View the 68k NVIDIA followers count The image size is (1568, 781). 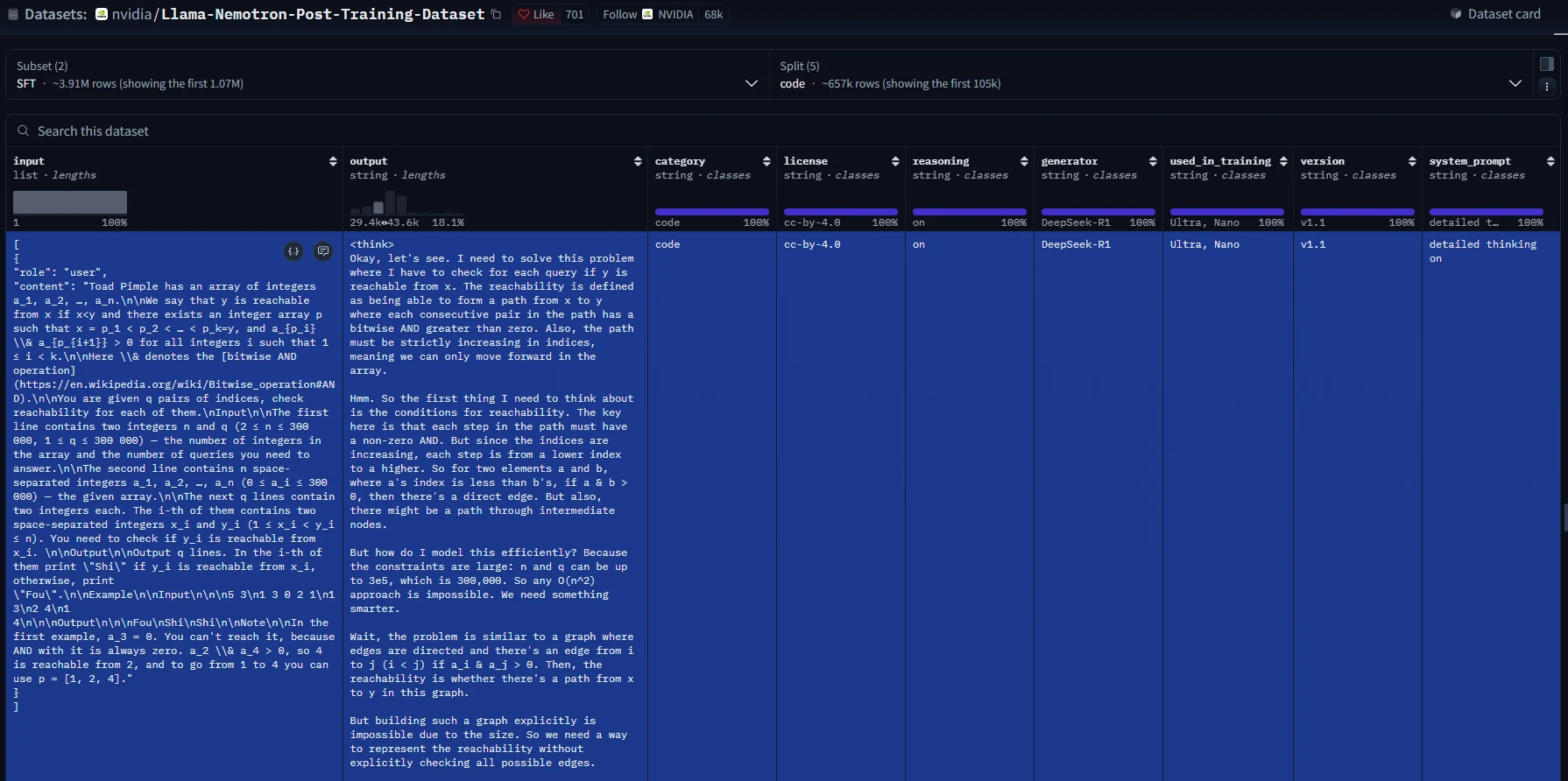[x=714, y=14]
